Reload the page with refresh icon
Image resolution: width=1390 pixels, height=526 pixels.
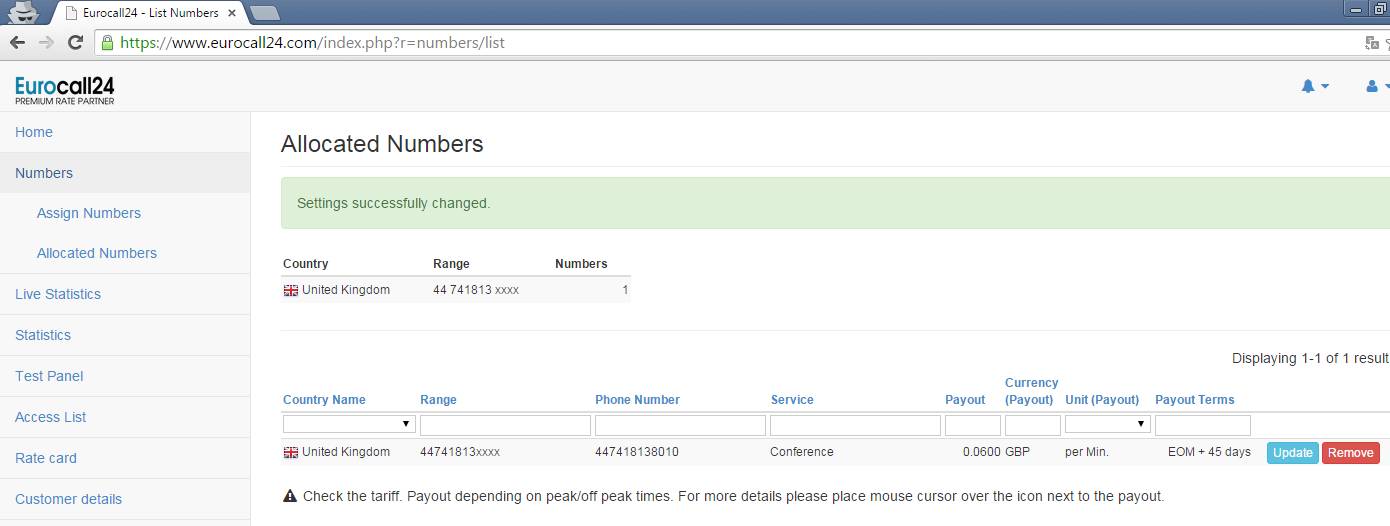(75, 43)
